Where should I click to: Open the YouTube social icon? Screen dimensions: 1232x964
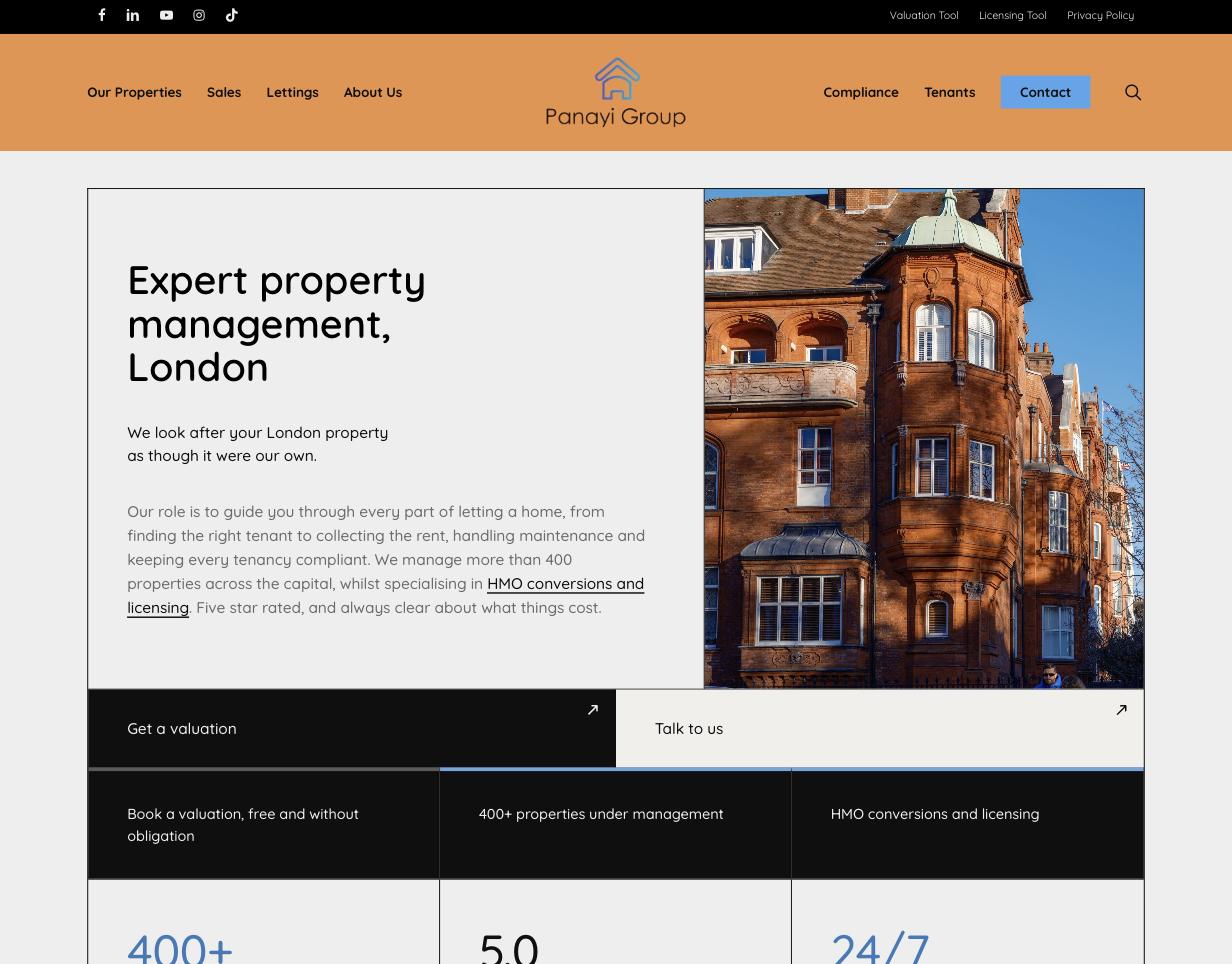[166, 15]
